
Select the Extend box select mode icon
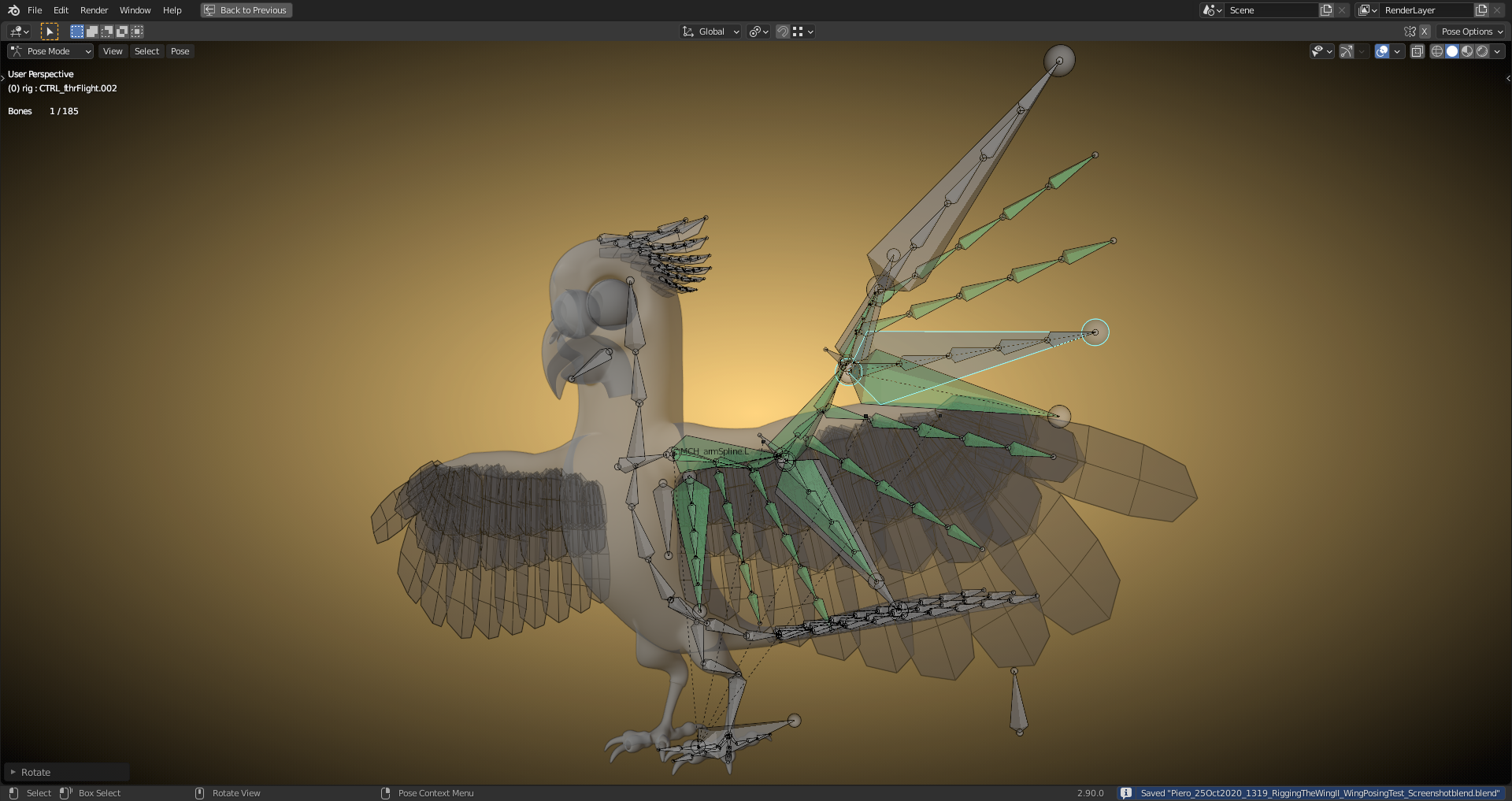pos(92,31)
